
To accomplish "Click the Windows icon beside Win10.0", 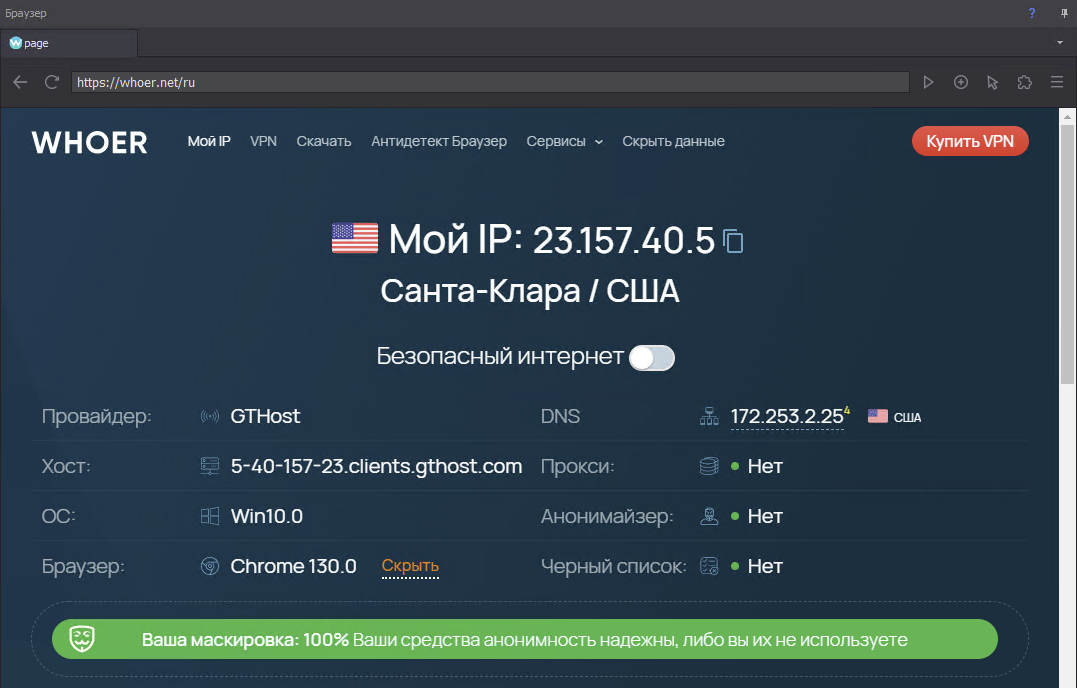I will [209, 516].
